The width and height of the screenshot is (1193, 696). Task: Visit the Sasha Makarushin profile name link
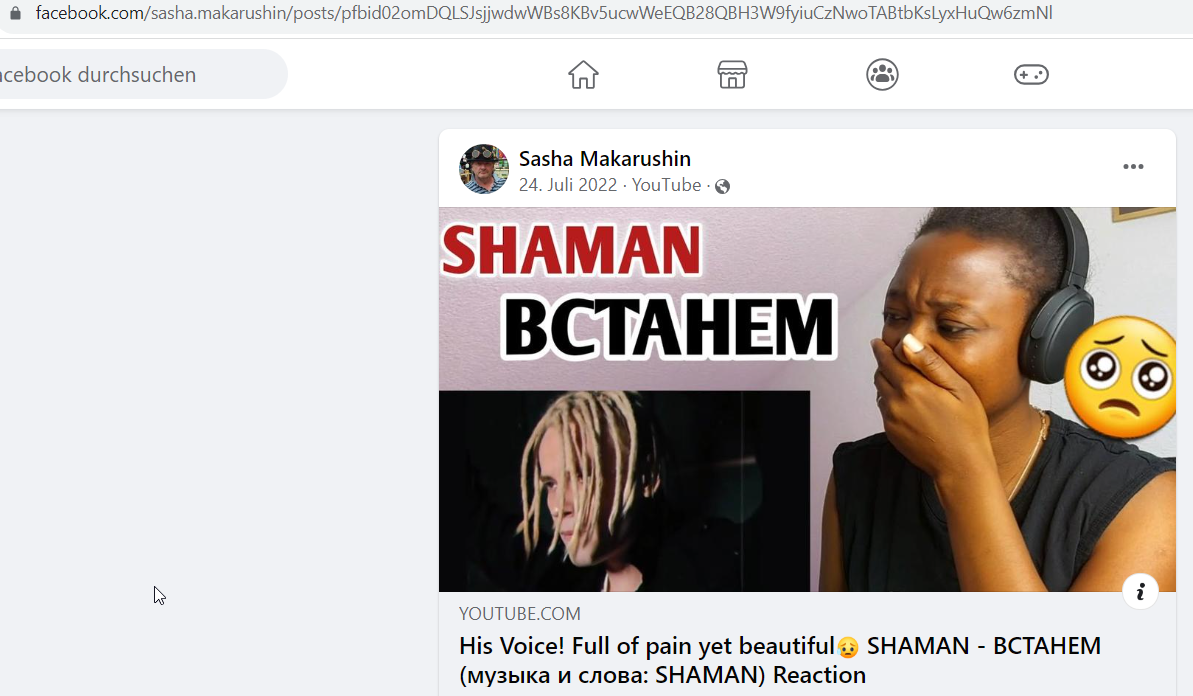pos(605,158)
